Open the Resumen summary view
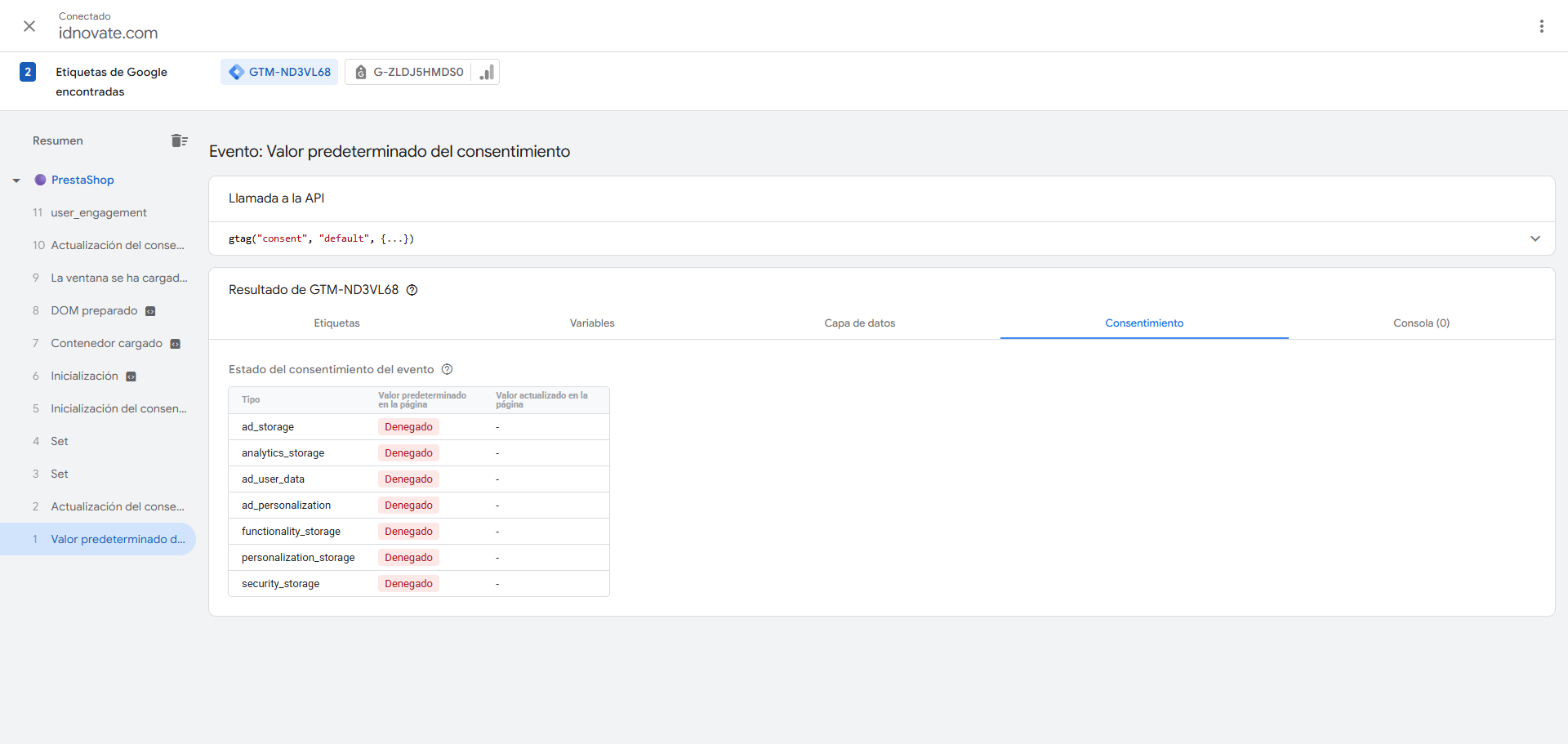 (58, 140)
